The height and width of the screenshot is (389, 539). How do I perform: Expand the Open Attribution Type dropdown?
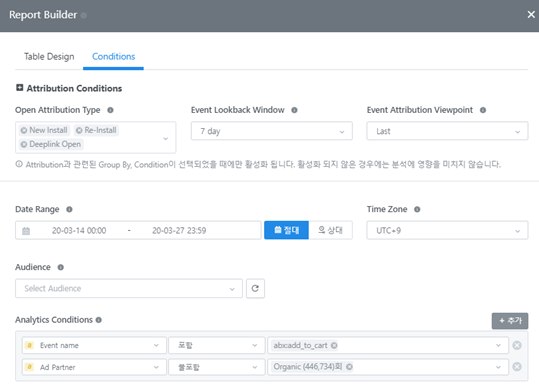[x=166, y=138]
